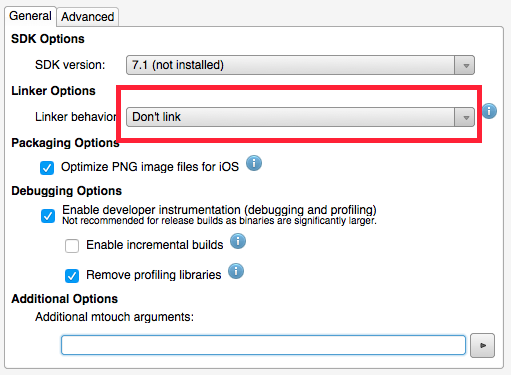
Task: Uncheck Remove profiling libraries
Action: point(72,276)
